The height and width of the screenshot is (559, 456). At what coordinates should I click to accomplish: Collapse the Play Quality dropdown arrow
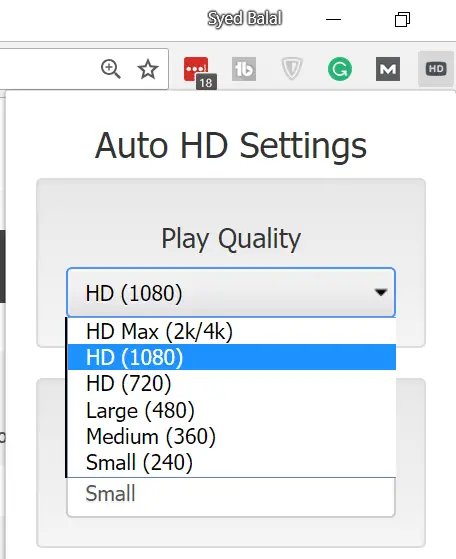(x=381, y=293)
